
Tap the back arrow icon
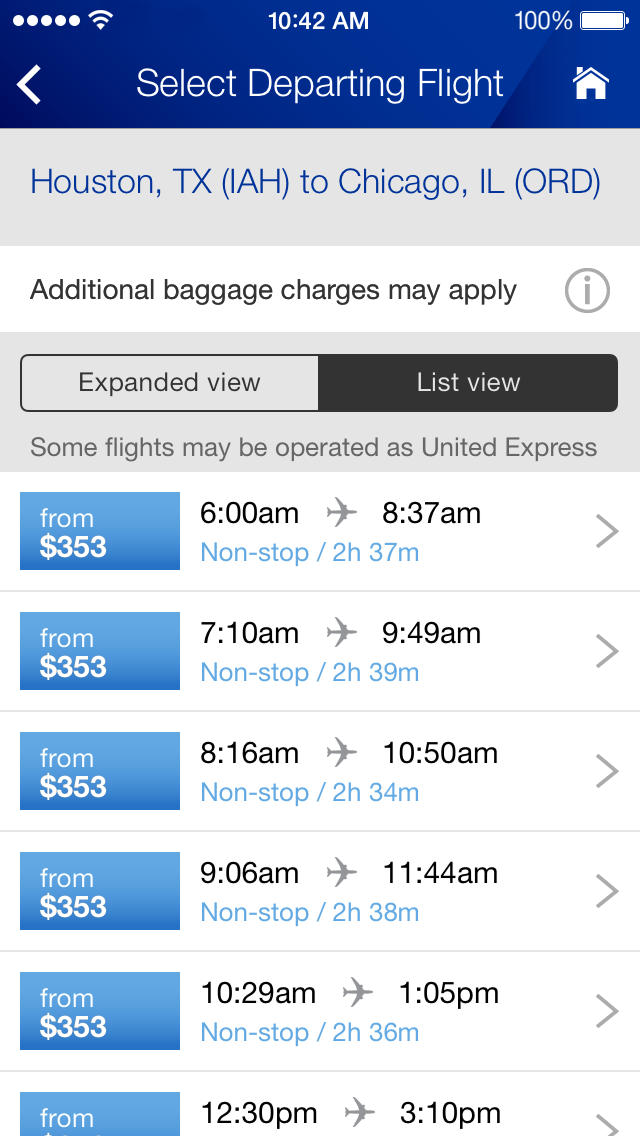(x=30, y=85)
